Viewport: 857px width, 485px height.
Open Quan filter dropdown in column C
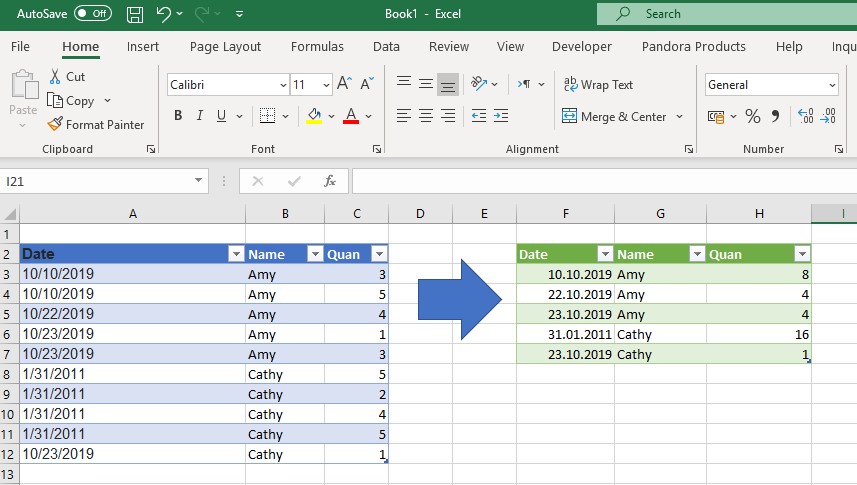coord(379,254)
